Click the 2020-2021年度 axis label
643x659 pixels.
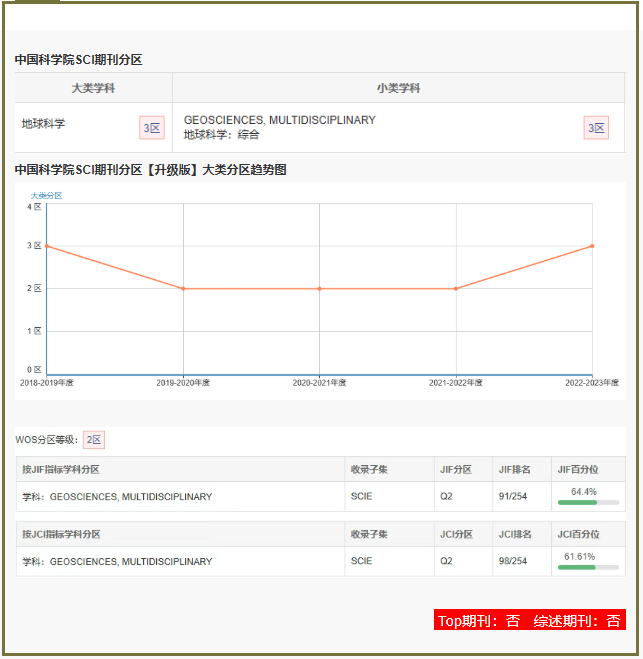tap(319, 383)
